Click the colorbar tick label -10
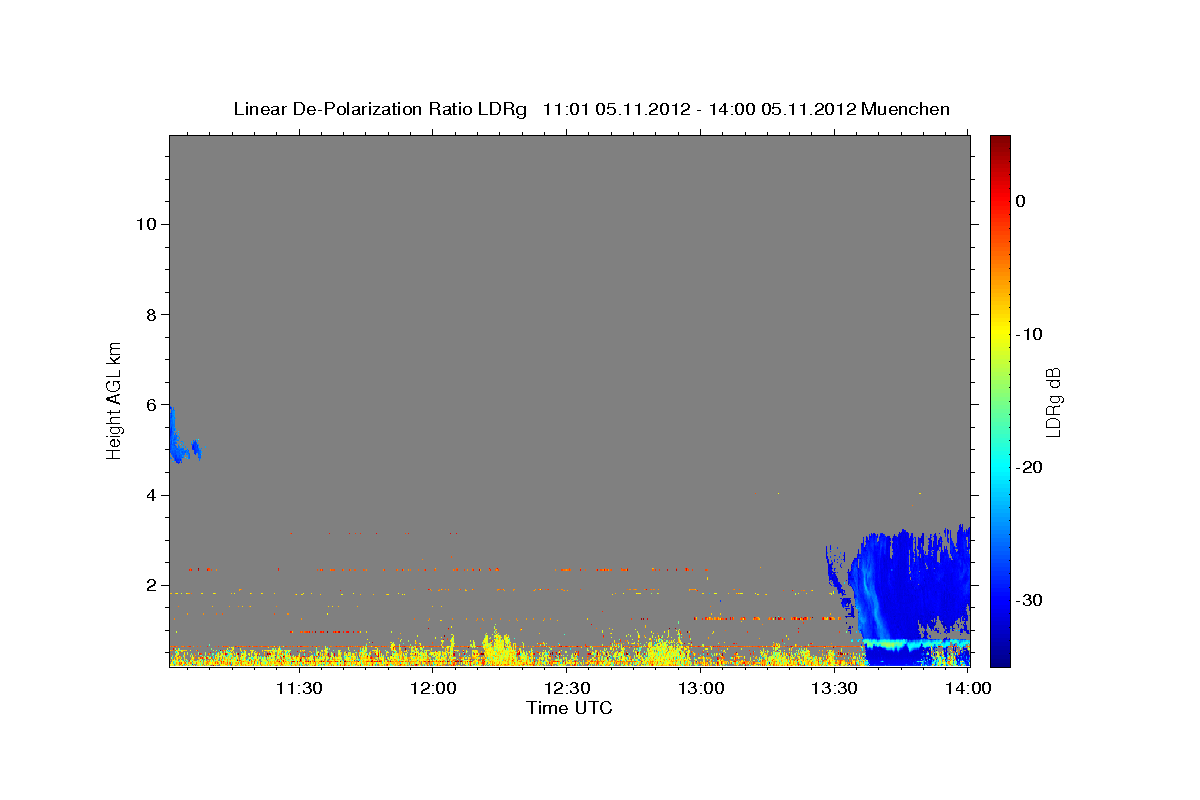 [1030, 334]
